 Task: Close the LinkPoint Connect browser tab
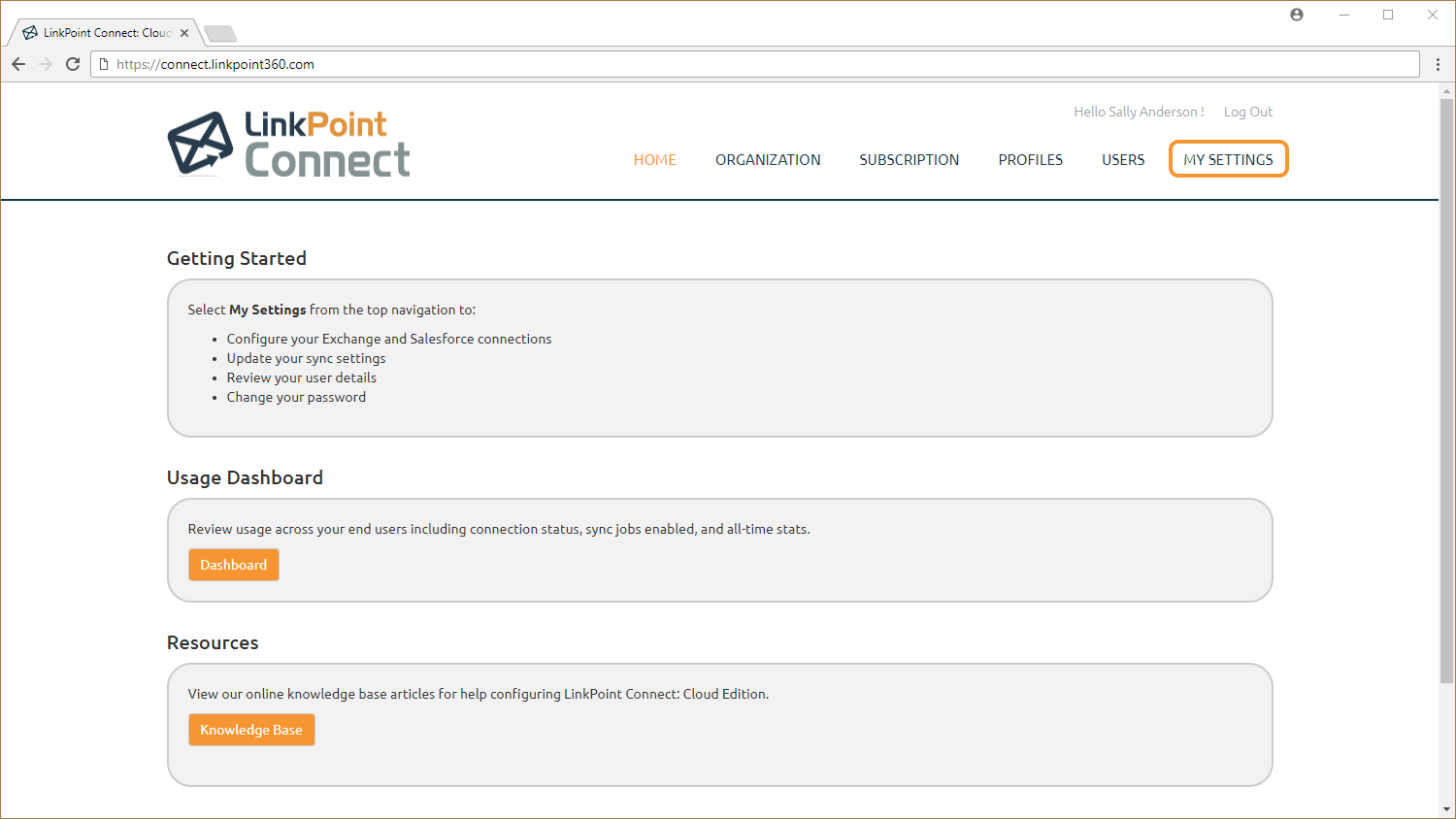pos(184,33)
